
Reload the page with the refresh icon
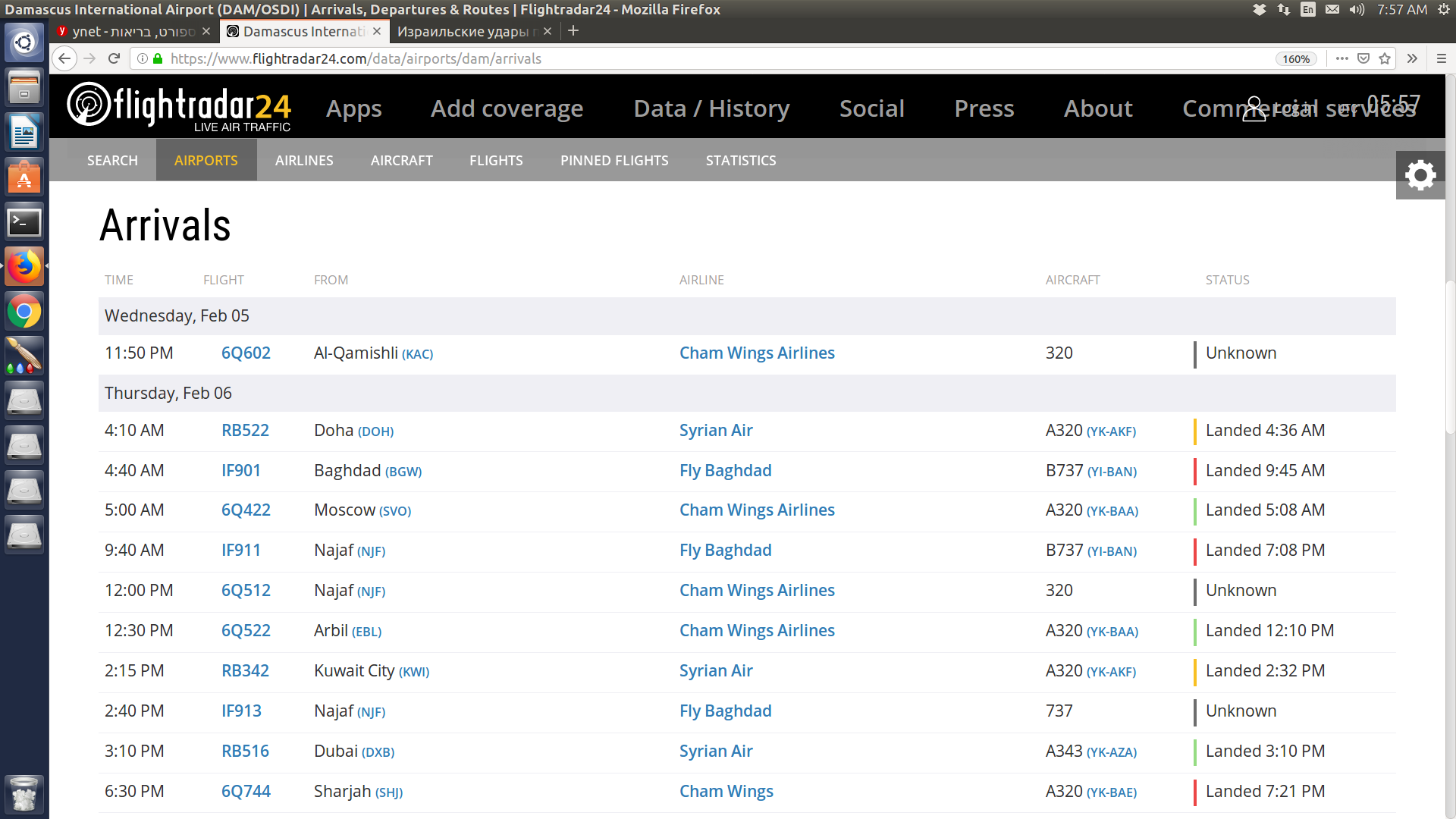click(x=115, y=58)
